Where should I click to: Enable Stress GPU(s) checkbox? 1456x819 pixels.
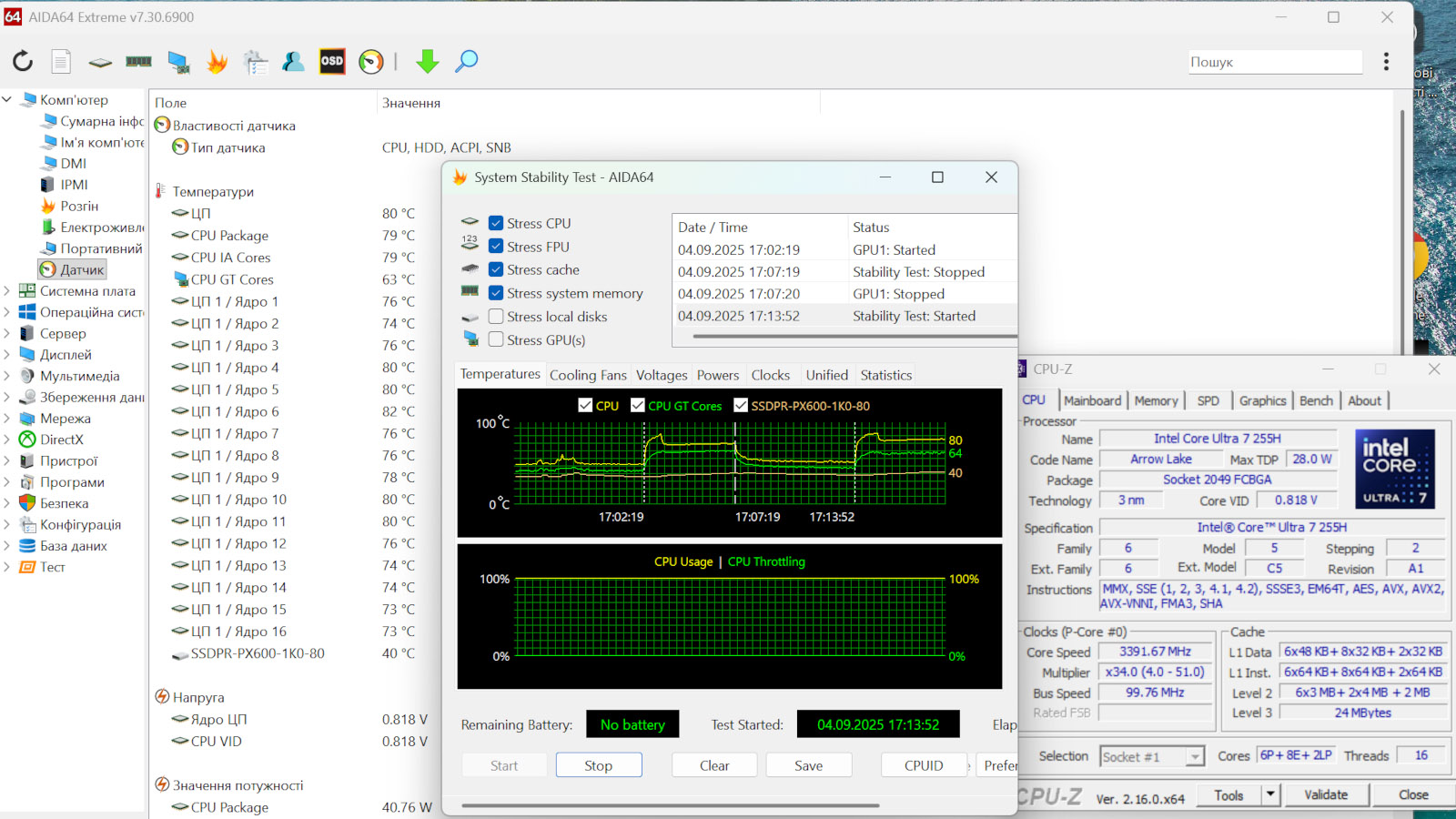[x=496, y=339]
